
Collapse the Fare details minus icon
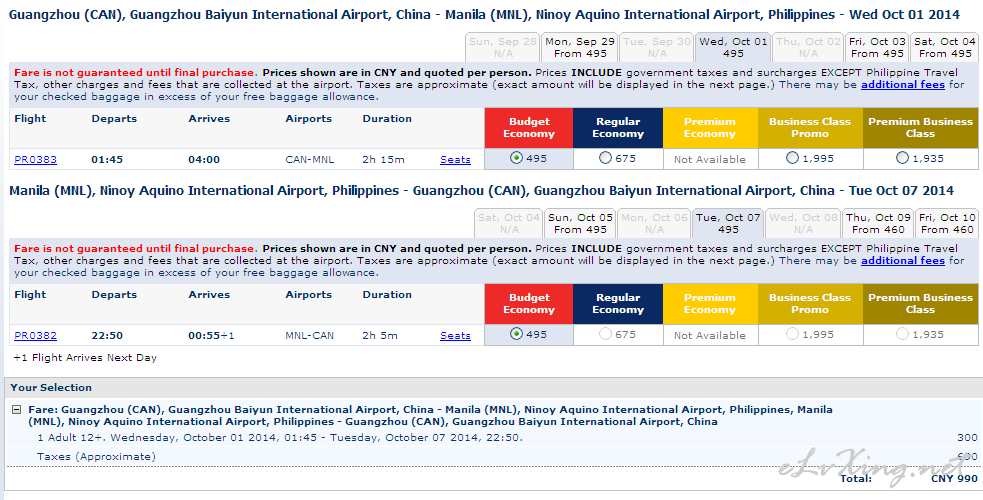click(x=16, y=410)
